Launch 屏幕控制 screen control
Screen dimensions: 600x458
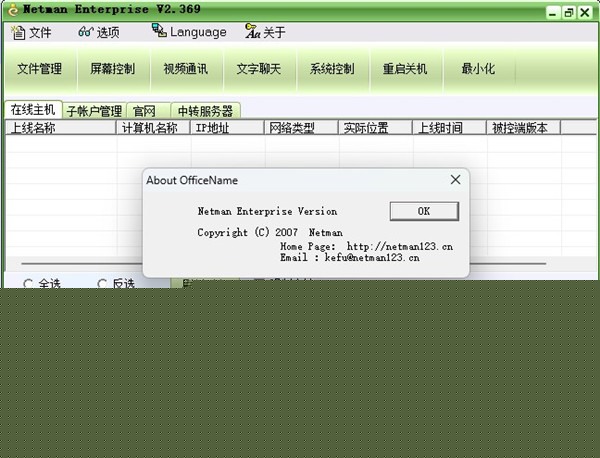click(x=113, y=69)
